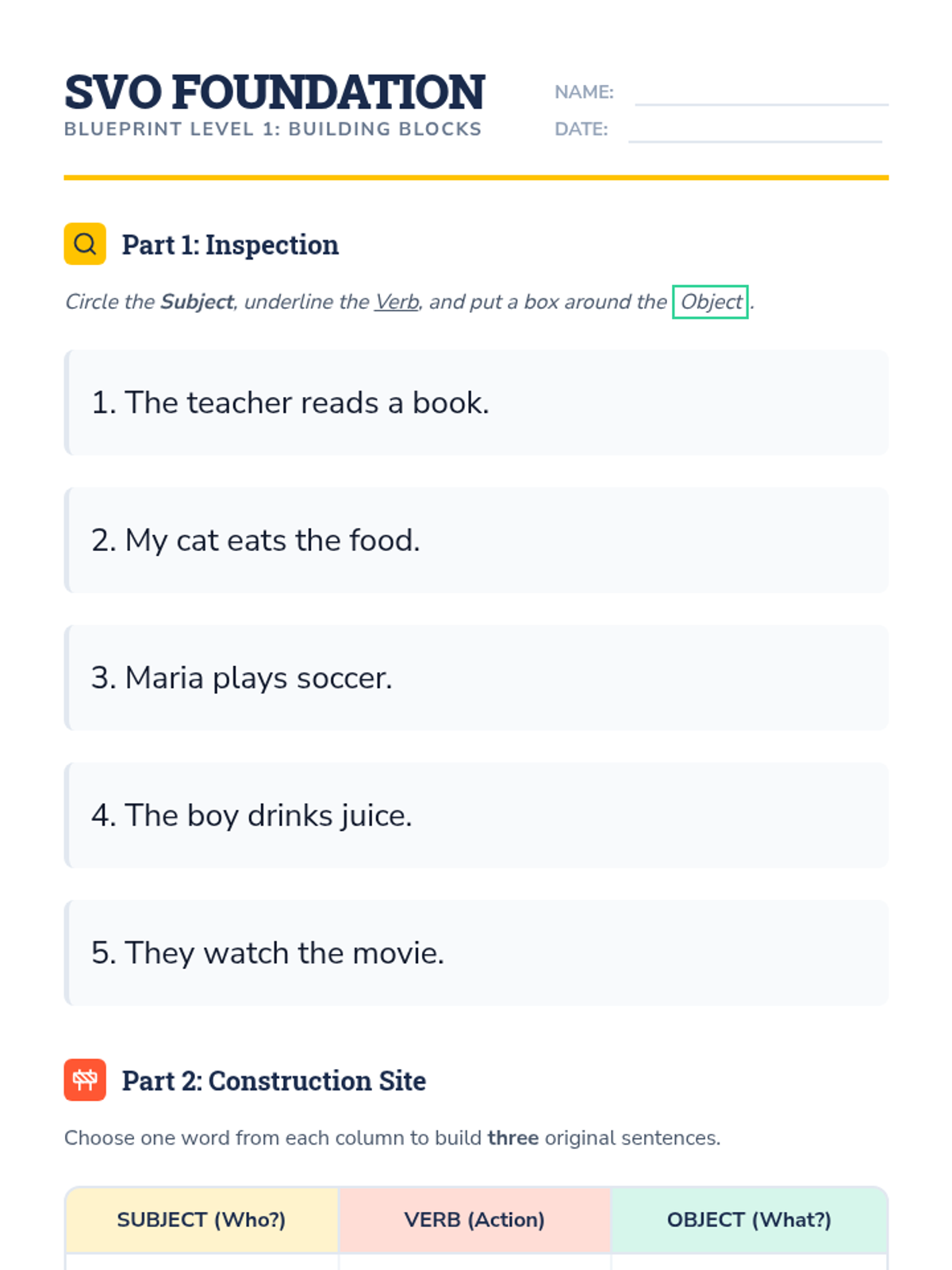Click the Part 2: Construction Site heading
Image resolution: width=952 pixels, height=1270 pixels.
click(274, 1080)
